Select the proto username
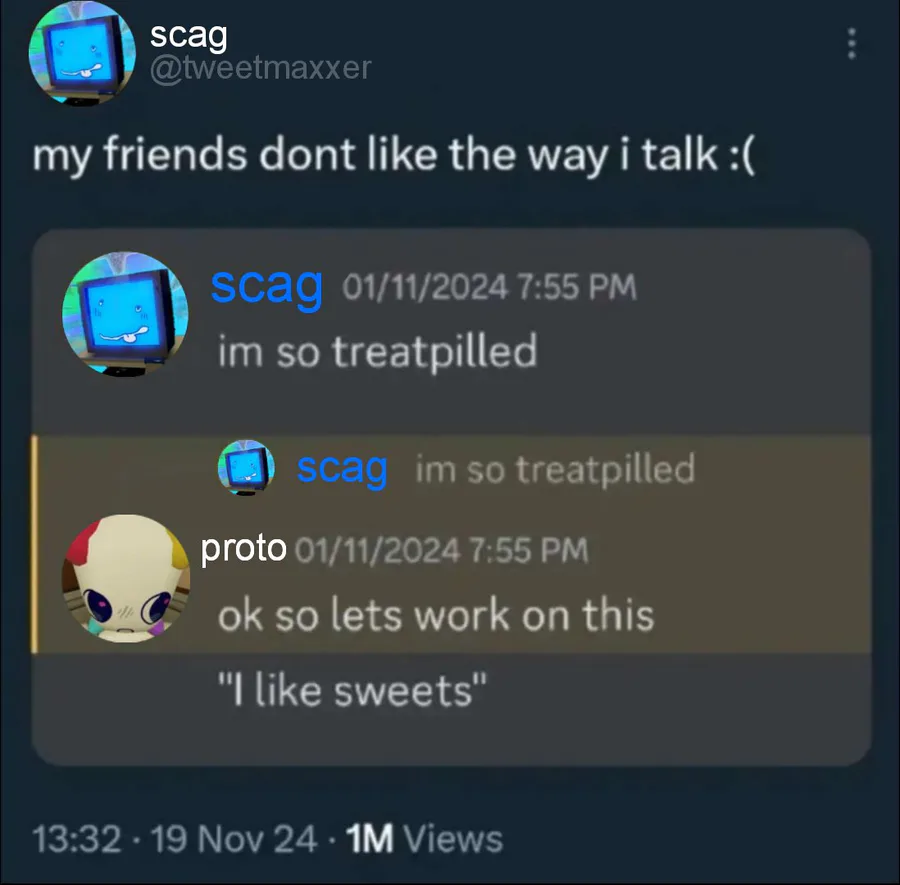The image size is (900, 885). click(x=243, y=549)
